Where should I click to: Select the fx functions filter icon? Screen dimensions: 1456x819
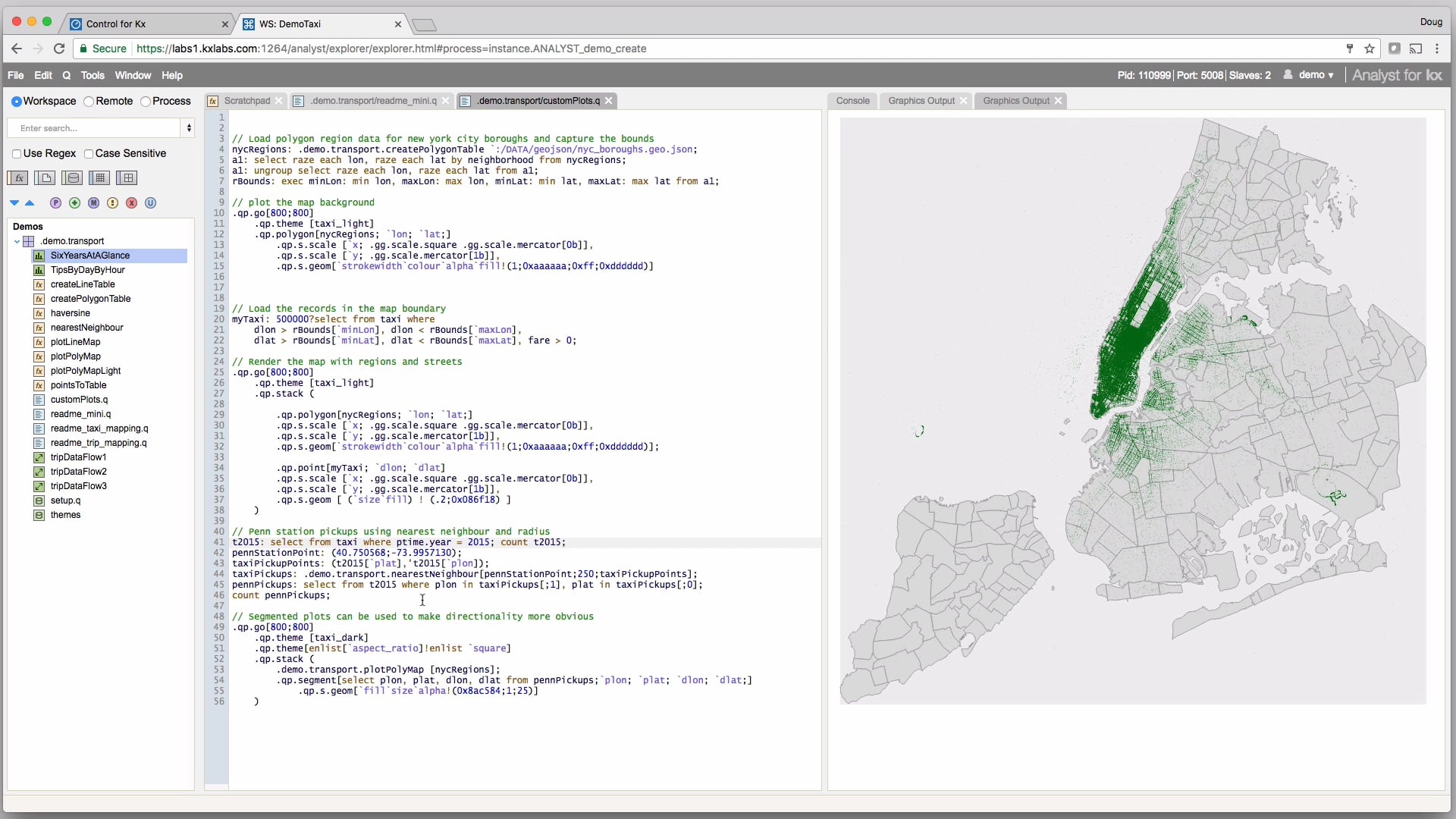[17, 177]
